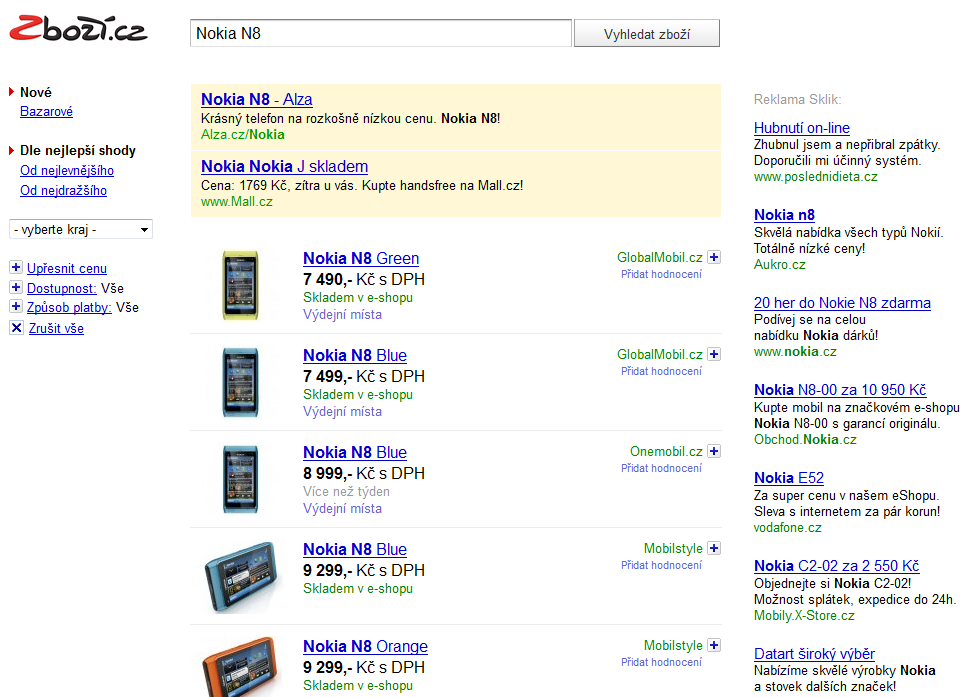Select the Nové condition filter
The width and height of the screenshot is (960, 697).
pos(36,92)
